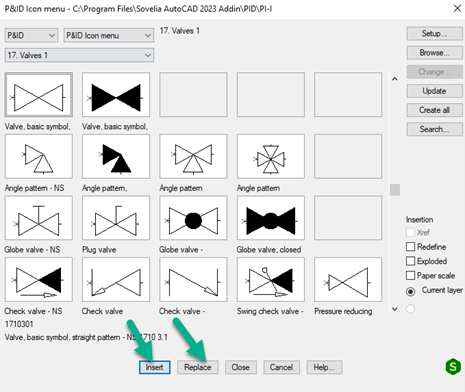465x392 pixels.
Task: Click the green Sovelia S logo
Action: coord(453,366)
